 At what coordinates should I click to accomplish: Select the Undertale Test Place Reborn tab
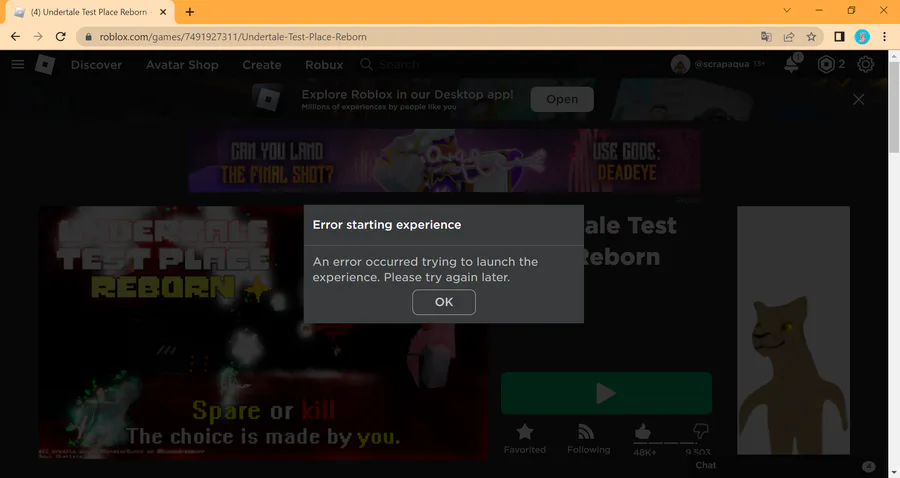tap(90, 12)
